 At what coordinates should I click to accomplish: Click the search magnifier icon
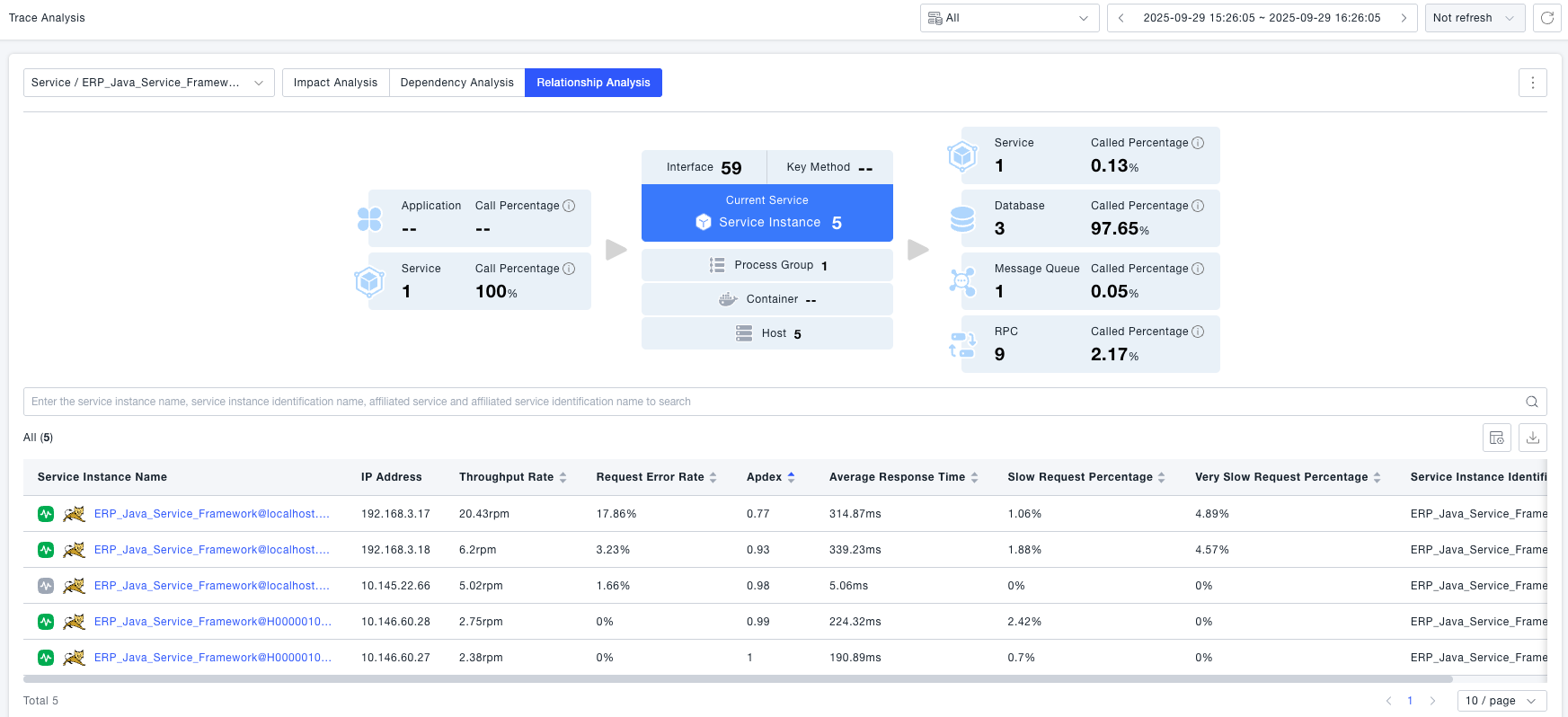coord(1531,402)
